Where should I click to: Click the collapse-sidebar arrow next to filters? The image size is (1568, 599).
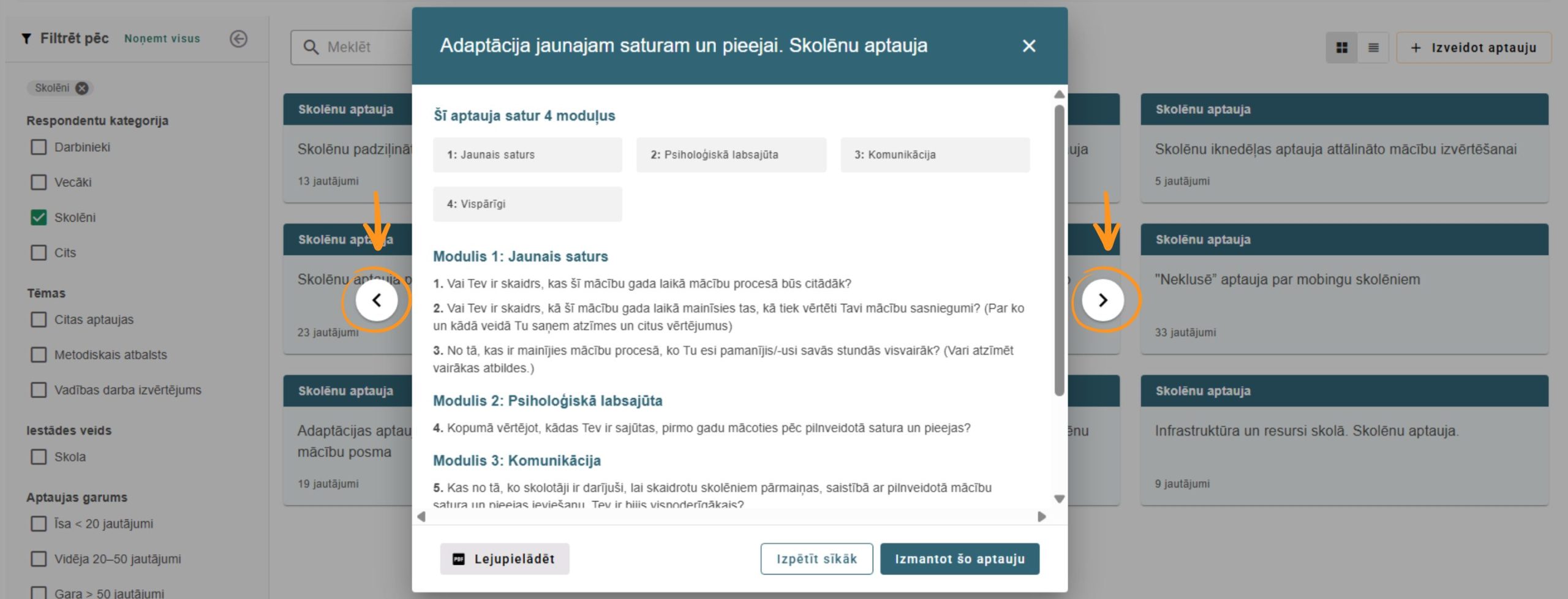click(239, 38)
